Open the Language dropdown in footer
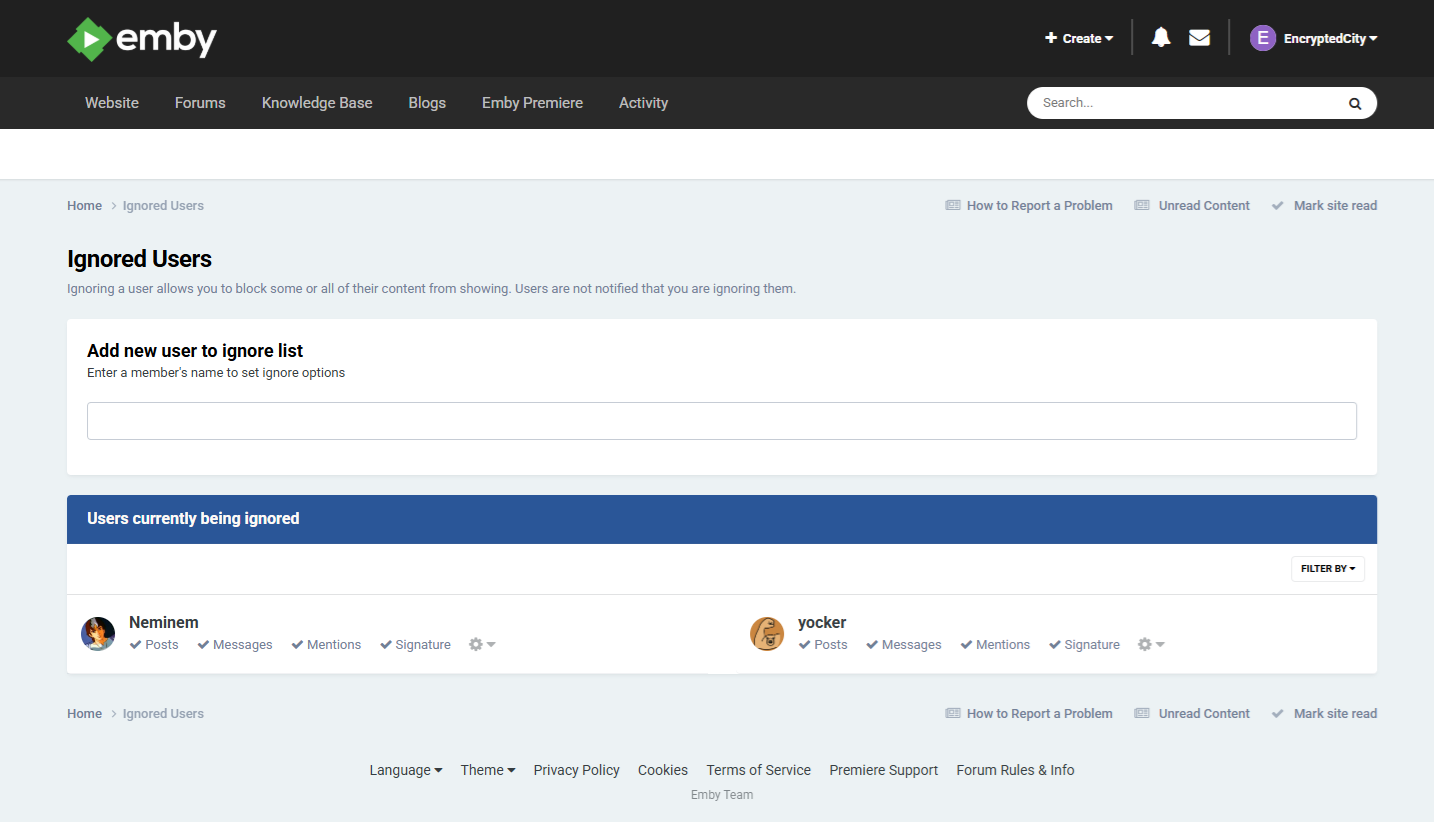Screen dimensions: 1434x822 click(x=406, y=770)
